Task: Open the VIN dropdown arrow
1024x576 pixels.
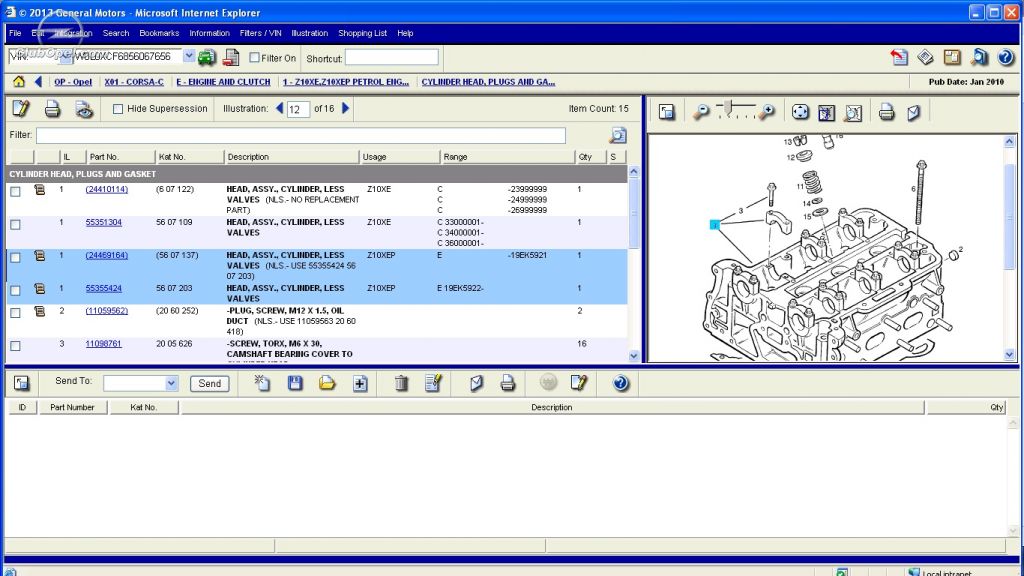Action: click(189, 56)
